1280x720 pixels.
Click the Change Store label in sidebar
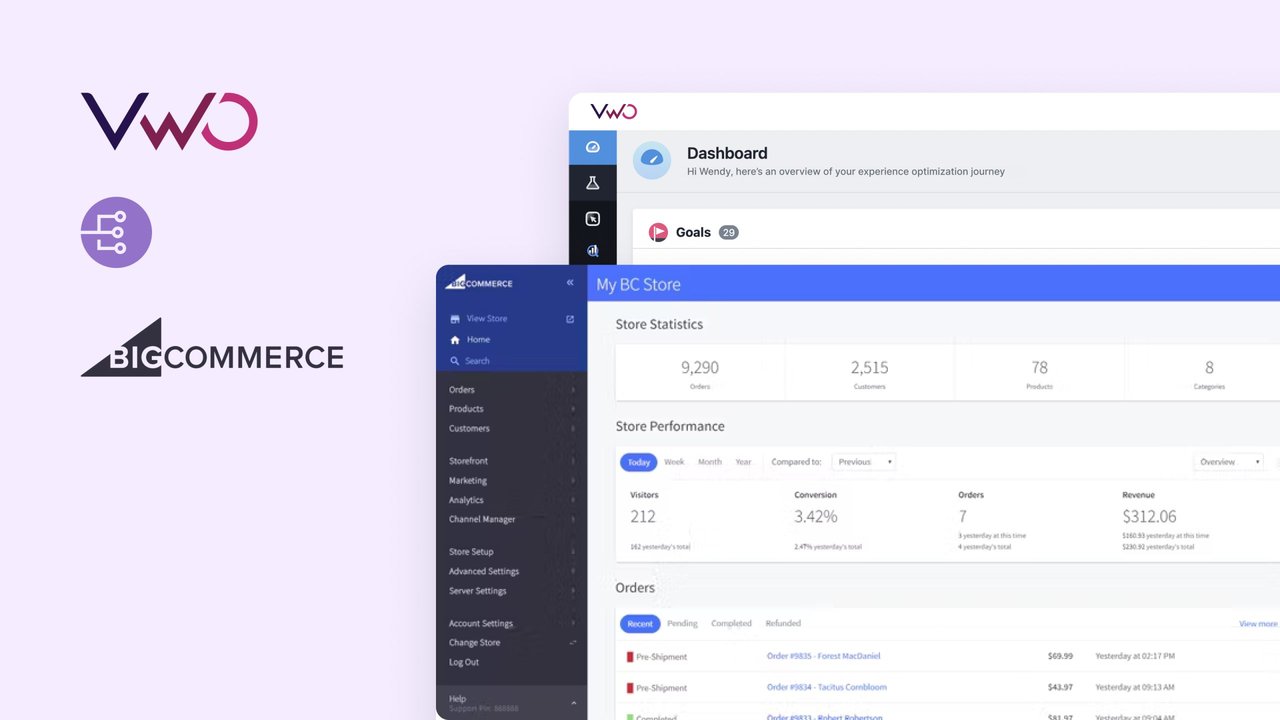coord(475,643)
